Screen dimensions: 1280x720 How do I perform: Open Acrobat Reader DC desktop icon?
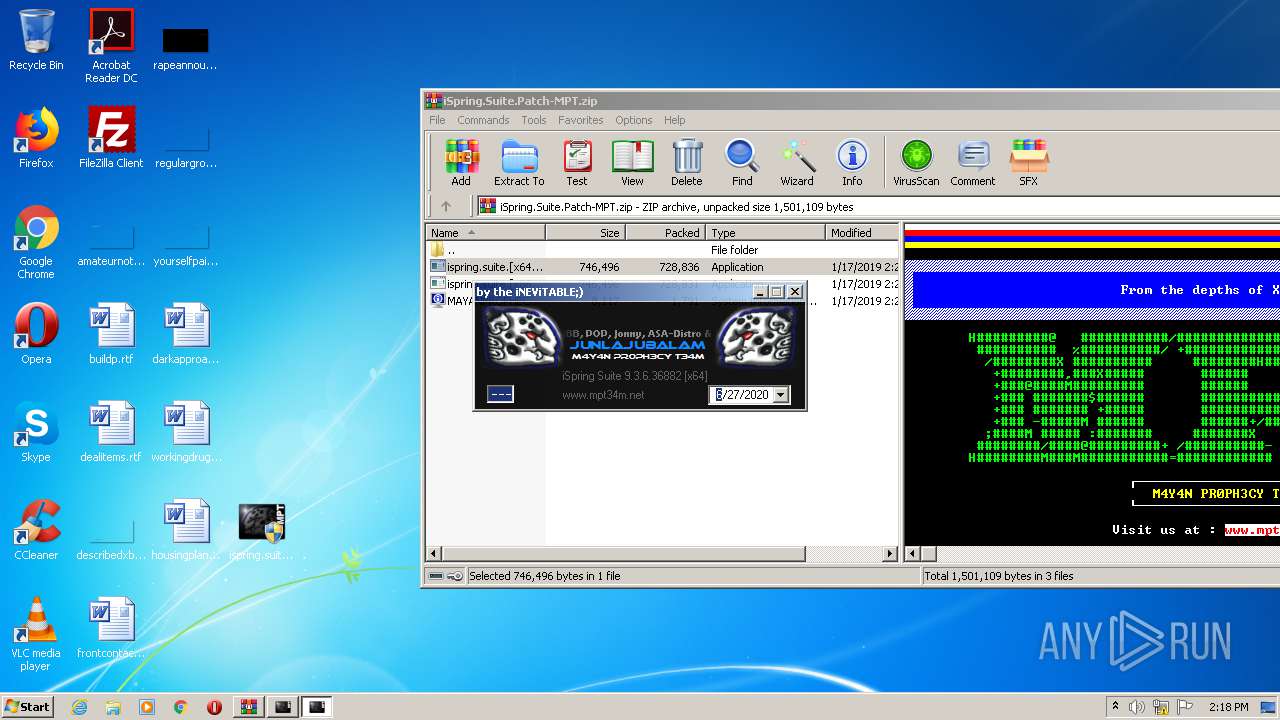[111, 46]
